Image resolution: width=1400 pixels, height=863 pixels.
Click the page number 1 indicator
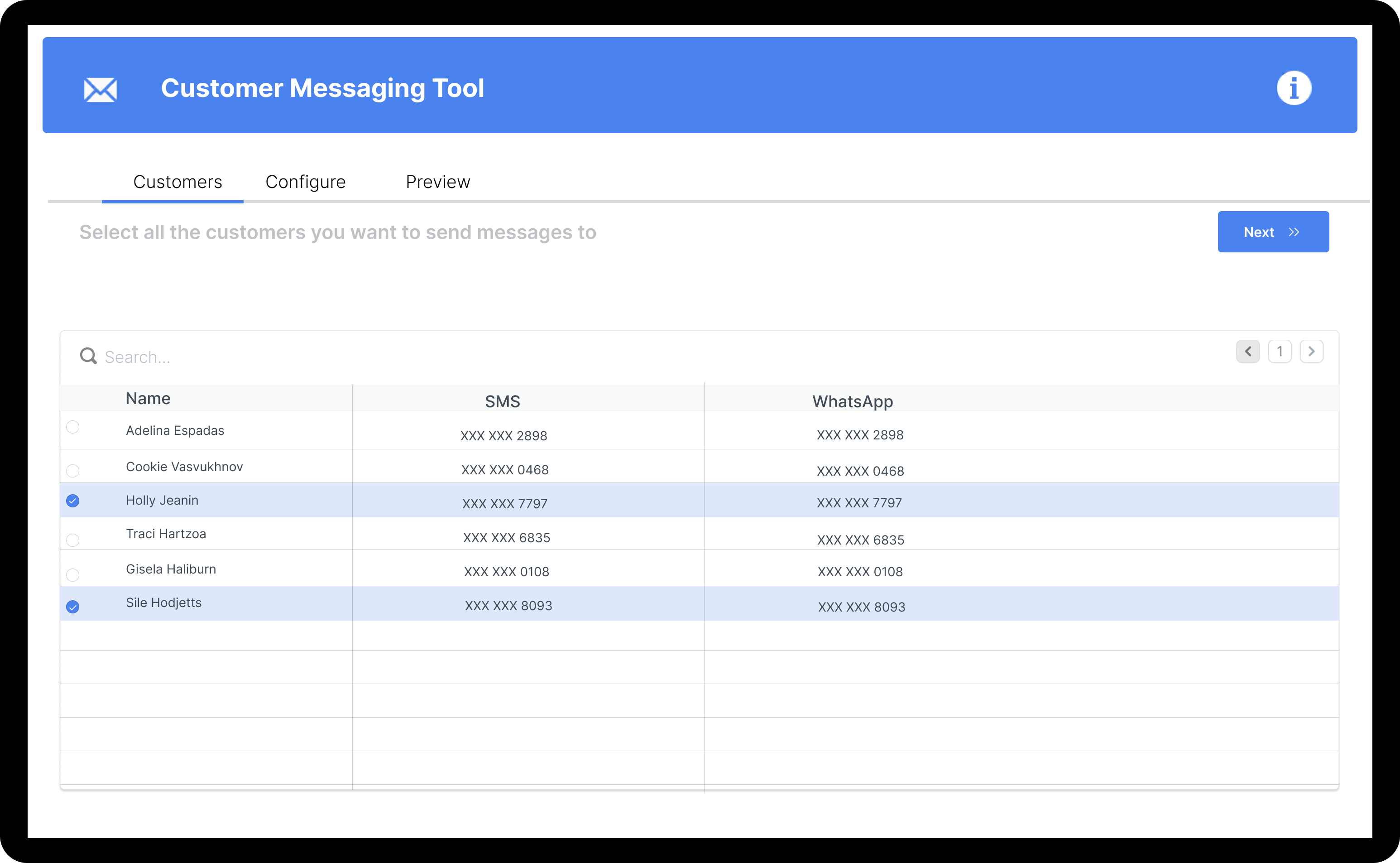[1280, 351]
